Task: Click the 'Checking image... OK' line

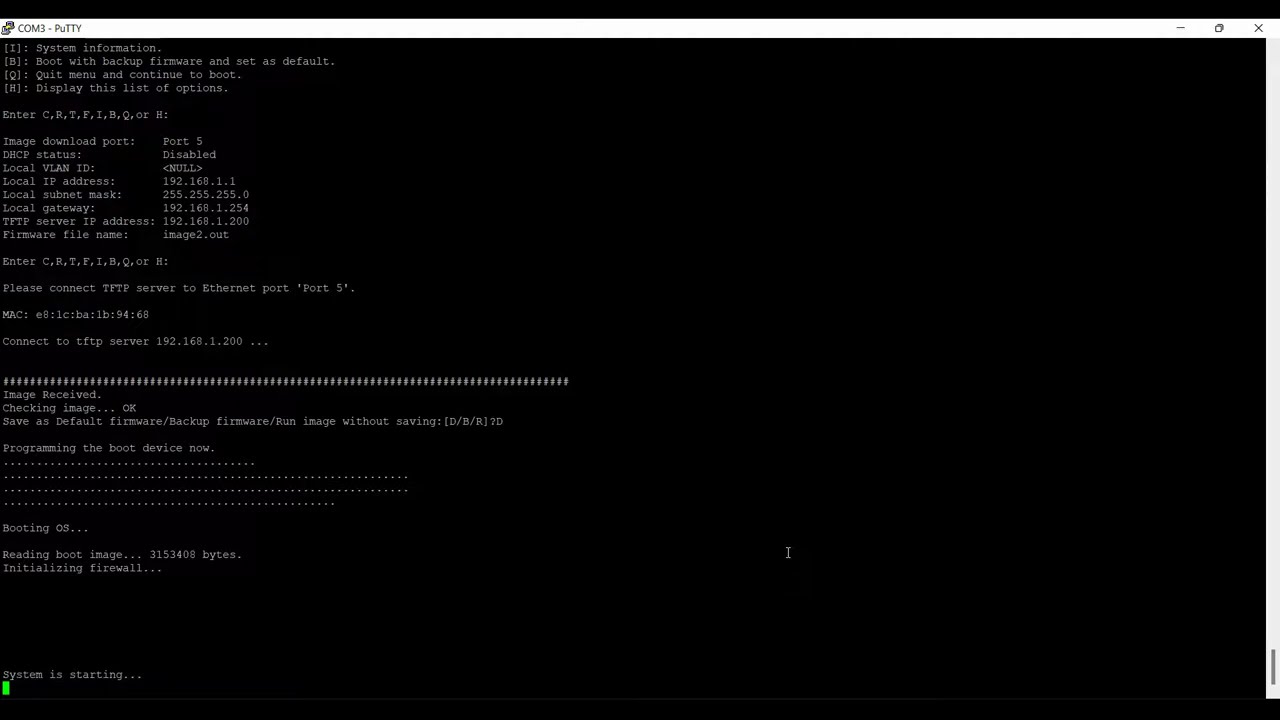Action: click(x=69, y=408)
